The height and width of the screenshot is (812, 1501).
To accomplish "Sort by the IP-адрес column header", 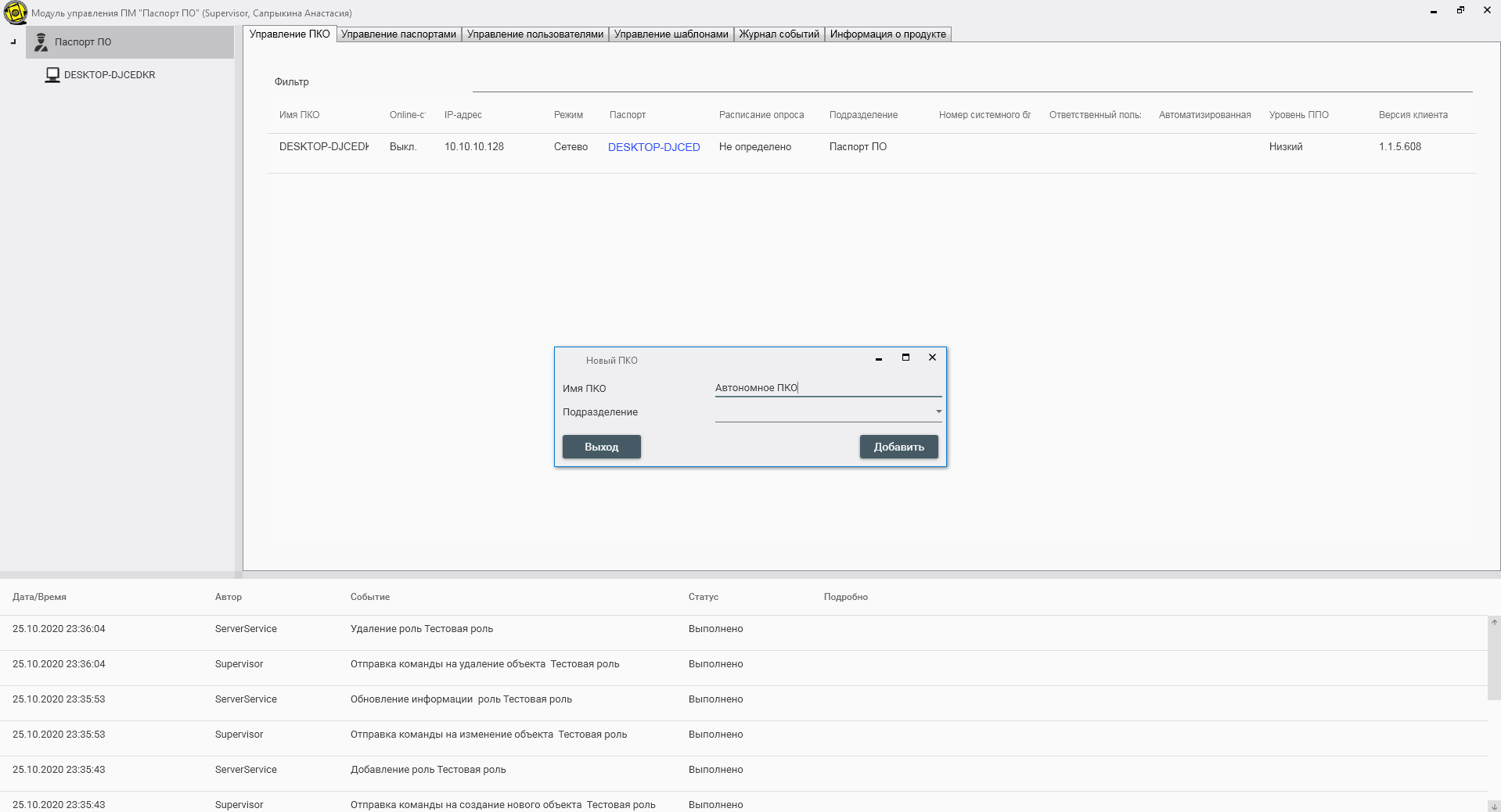I will 463,115.
